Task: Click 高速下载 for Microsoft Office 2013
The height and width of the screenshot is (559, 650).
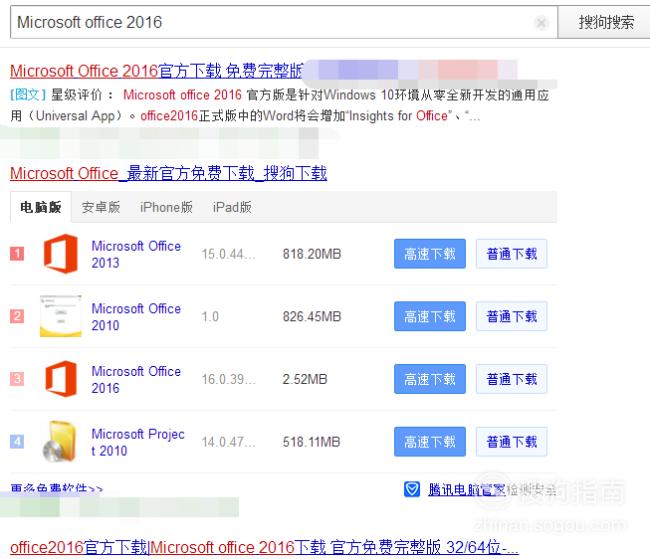Action: tap(430, 254)
